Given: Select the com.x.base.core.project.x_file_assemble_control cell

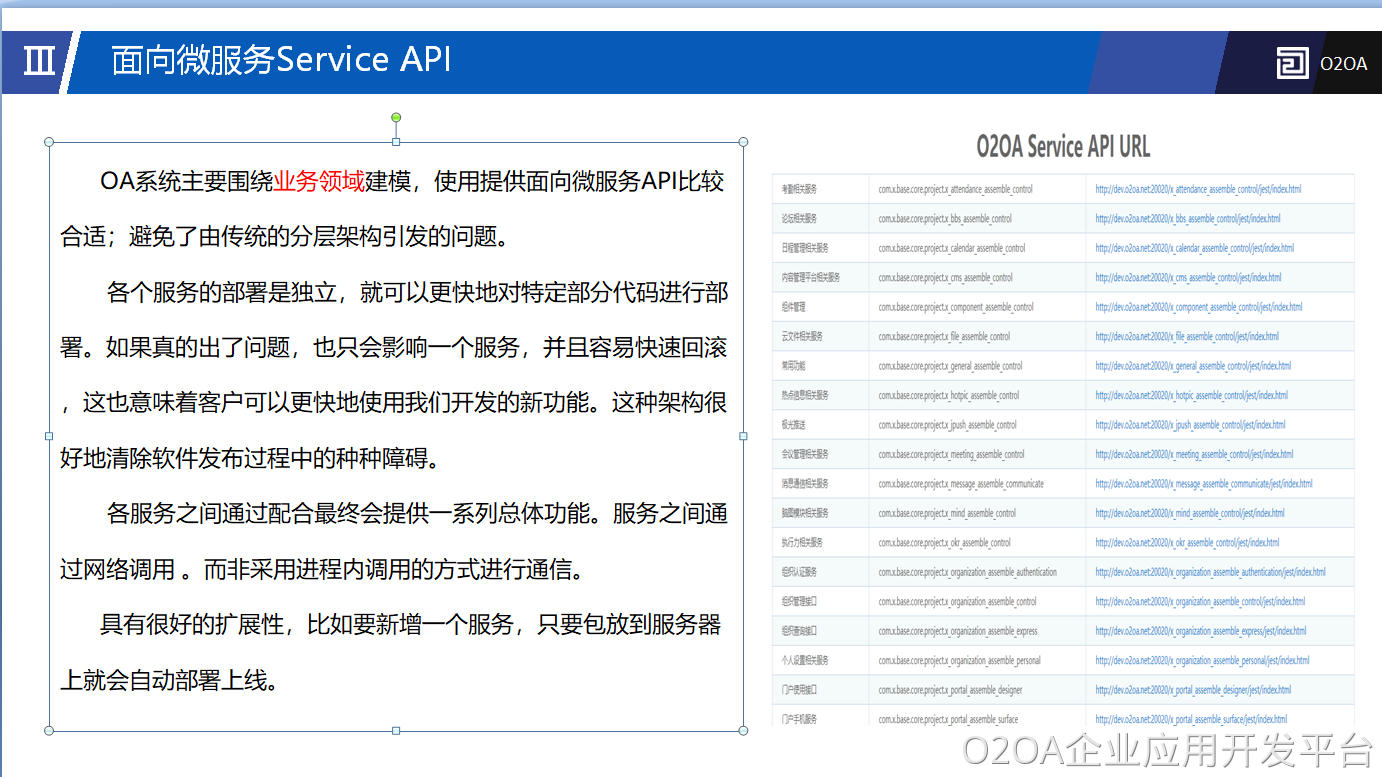Looking at the screenshot, I should pyautogui.click(x=944, y=337).
